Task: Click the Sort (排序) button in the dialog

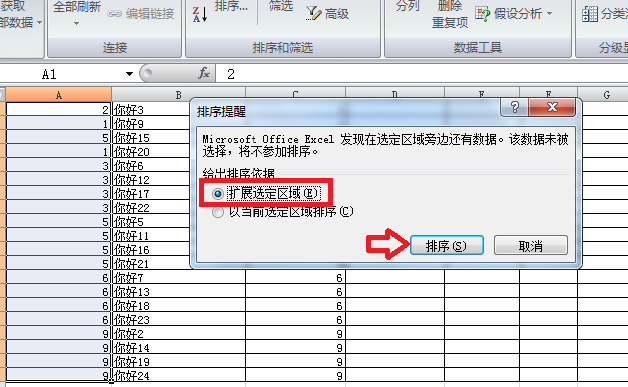Action: point(447,245)
